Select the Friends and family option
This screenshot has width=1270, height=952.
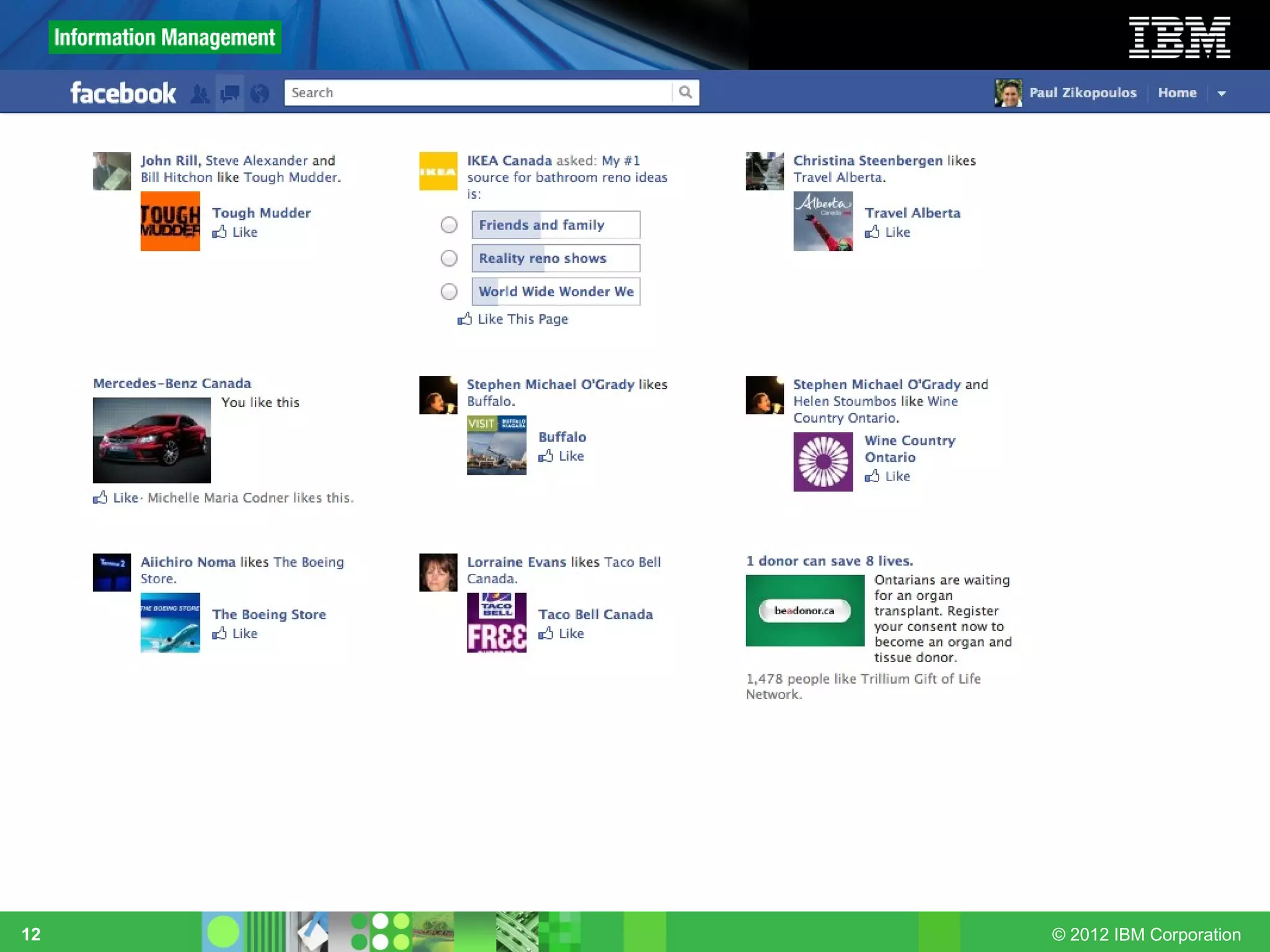[x=449, y=225]
